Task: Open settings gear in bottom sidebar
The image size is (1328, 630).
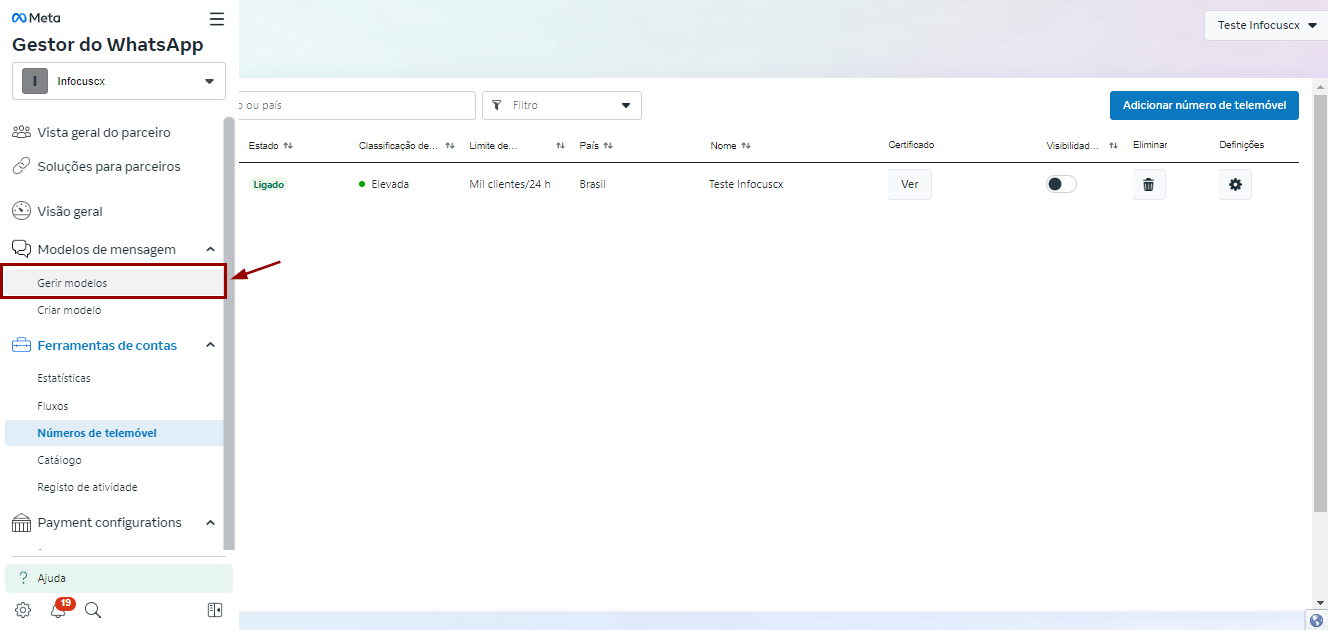Action: 23,610
